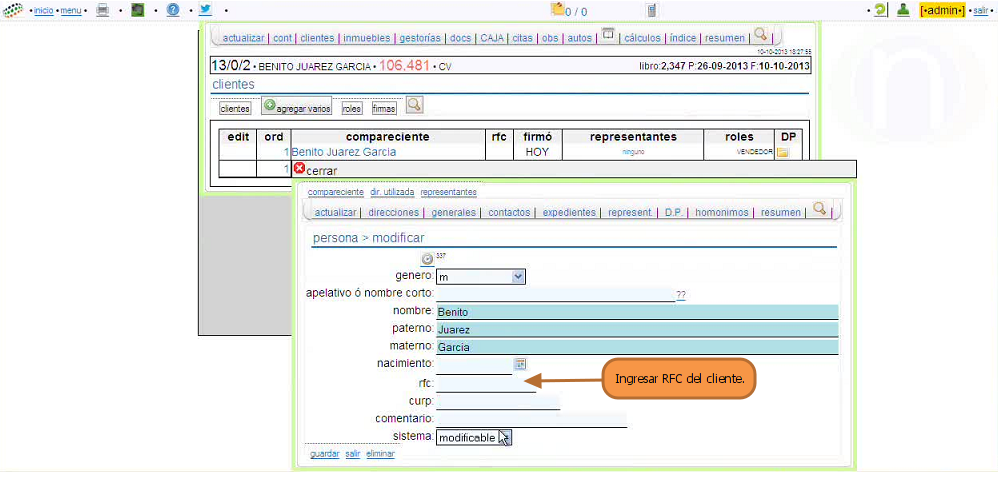Click the magnifier in persona toolbar
1000x500 pixels.
pyautogui.click(x=820, y=209)
